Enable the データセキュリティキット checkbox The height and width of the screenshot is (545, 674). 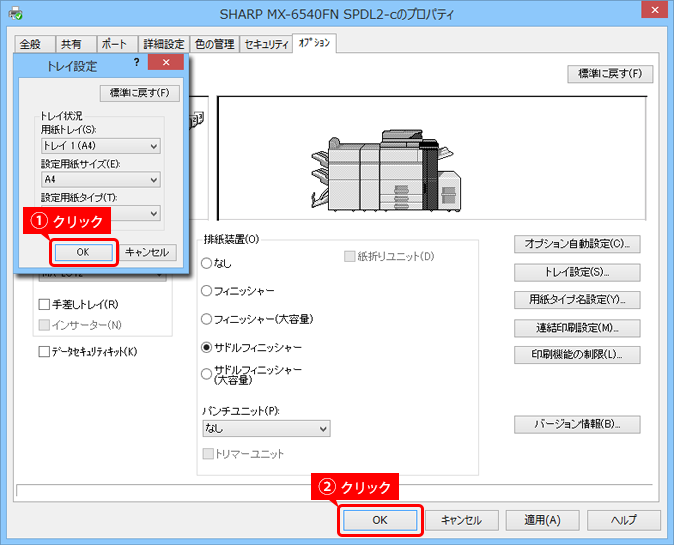tap(44, 352)
